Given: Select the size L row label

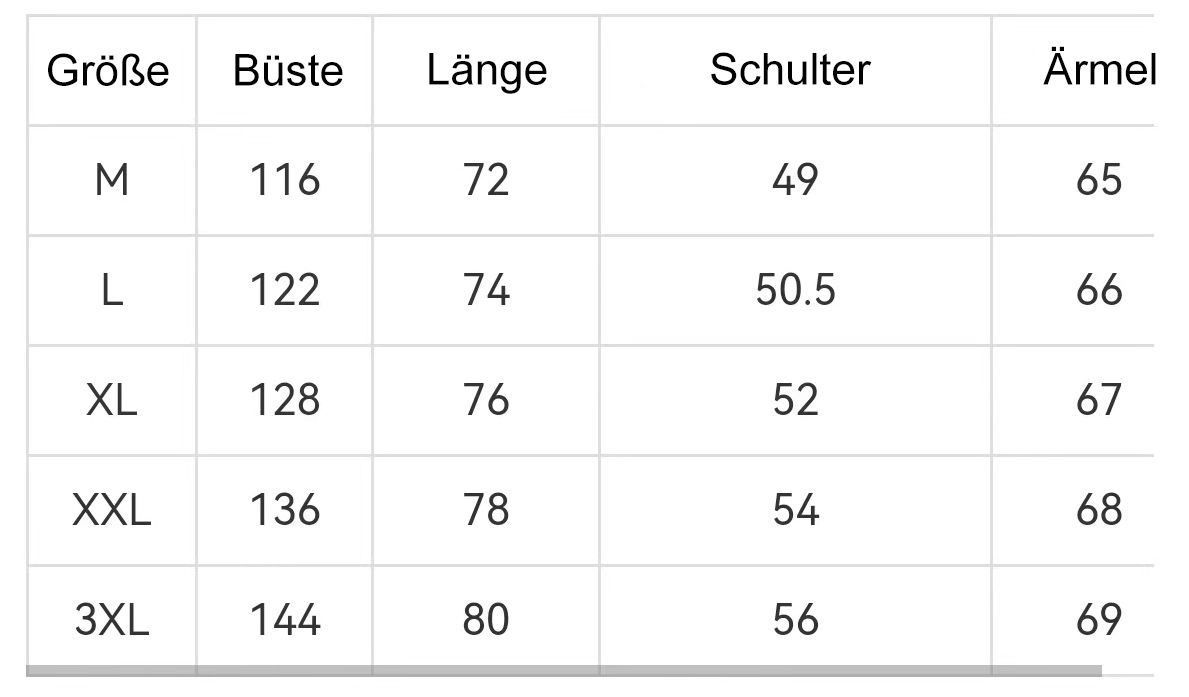Looking at the screenshot, I should coord(111,291).
